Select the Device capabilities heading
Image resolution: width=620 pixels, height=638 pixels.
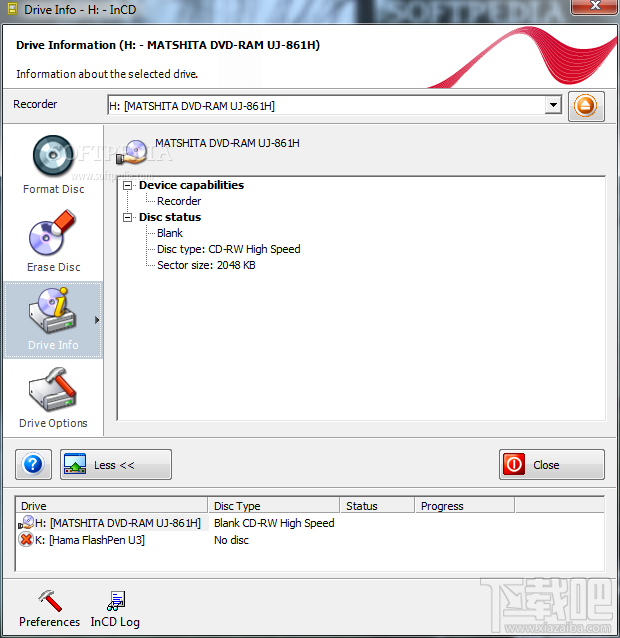tap(191, 185)
